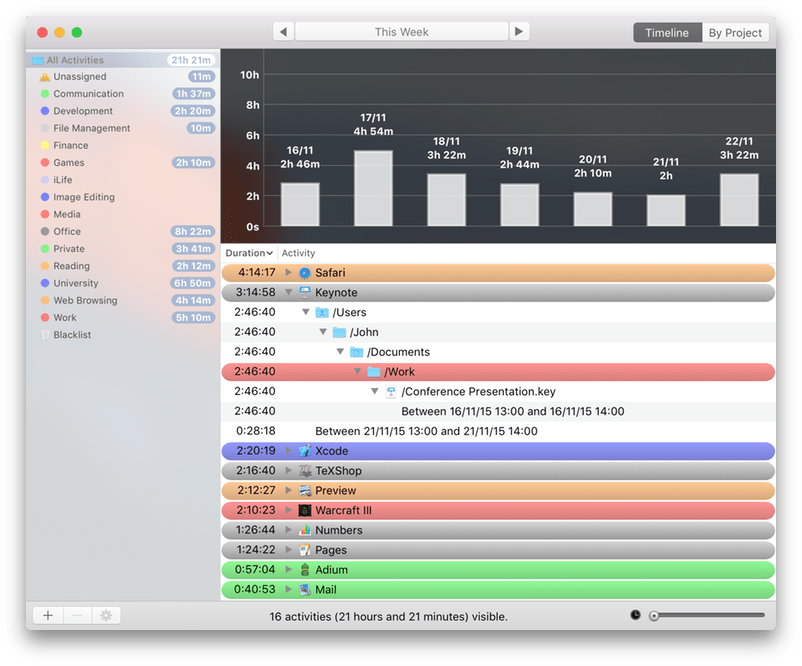
Task: Collapse the Keynote activity row
Action: [x=288, y=292]
